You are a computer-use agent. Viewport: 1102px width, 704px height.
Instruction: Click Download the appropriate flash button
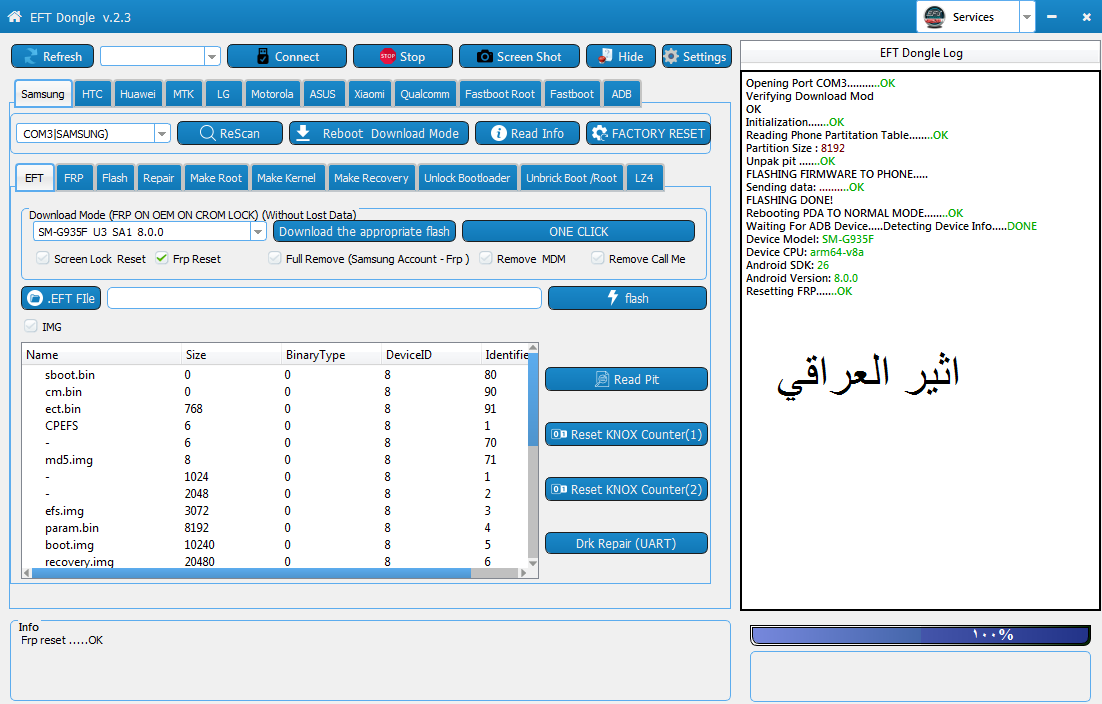point(364,231)
